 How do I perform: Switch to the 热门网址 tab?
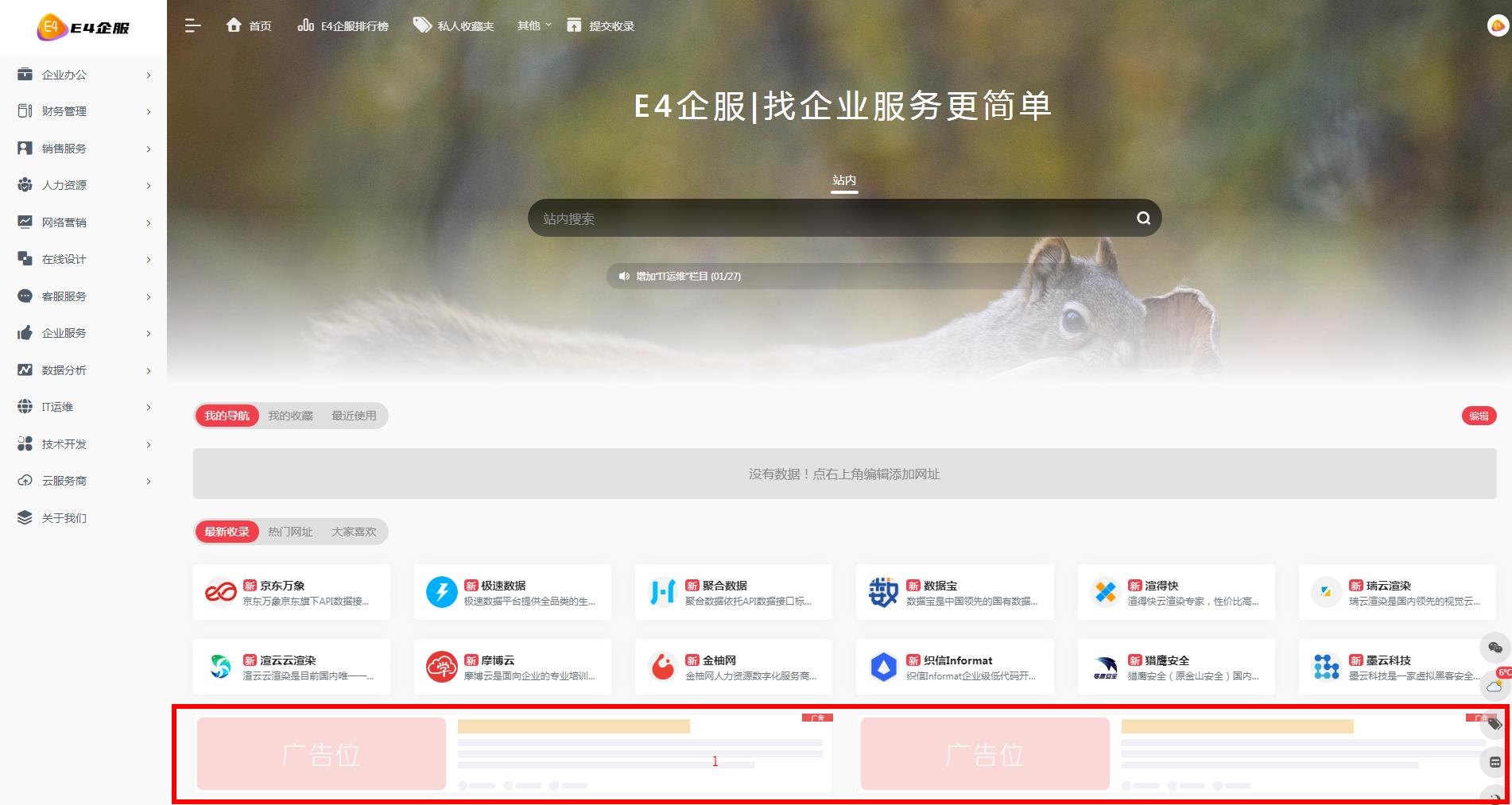tap(290, 532)
